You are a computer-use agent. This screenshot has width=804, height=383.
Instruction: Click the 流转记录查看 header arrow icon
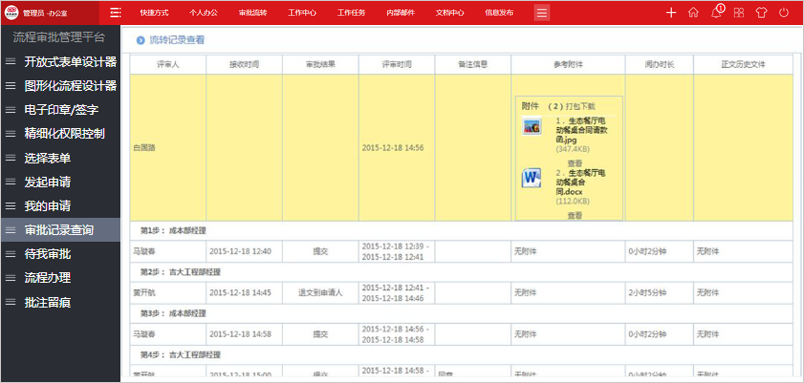click(140, 41)
